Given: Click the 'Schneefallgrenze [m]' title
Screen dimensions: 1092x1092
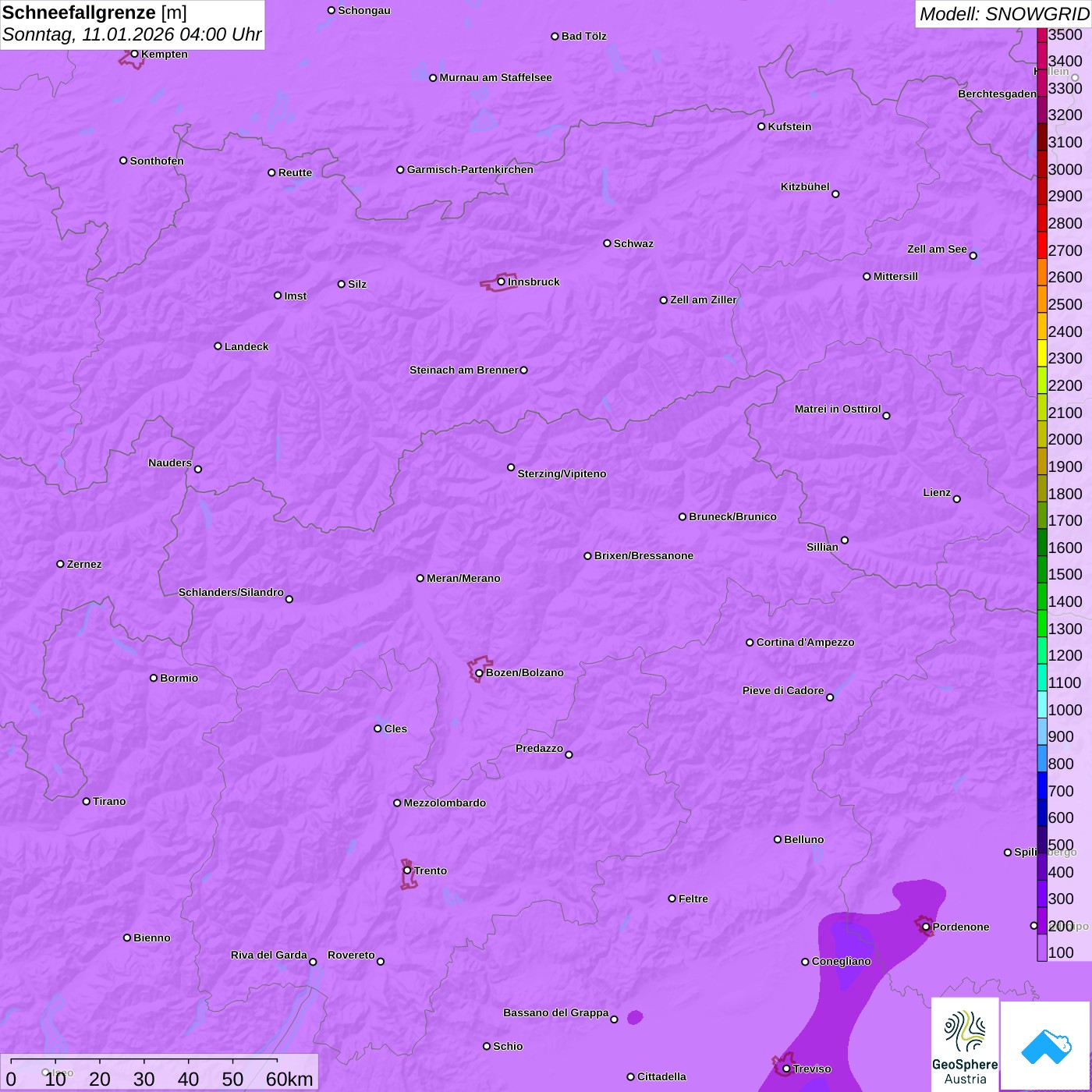Looking at the screenshot, I should [x=95, y=13].
